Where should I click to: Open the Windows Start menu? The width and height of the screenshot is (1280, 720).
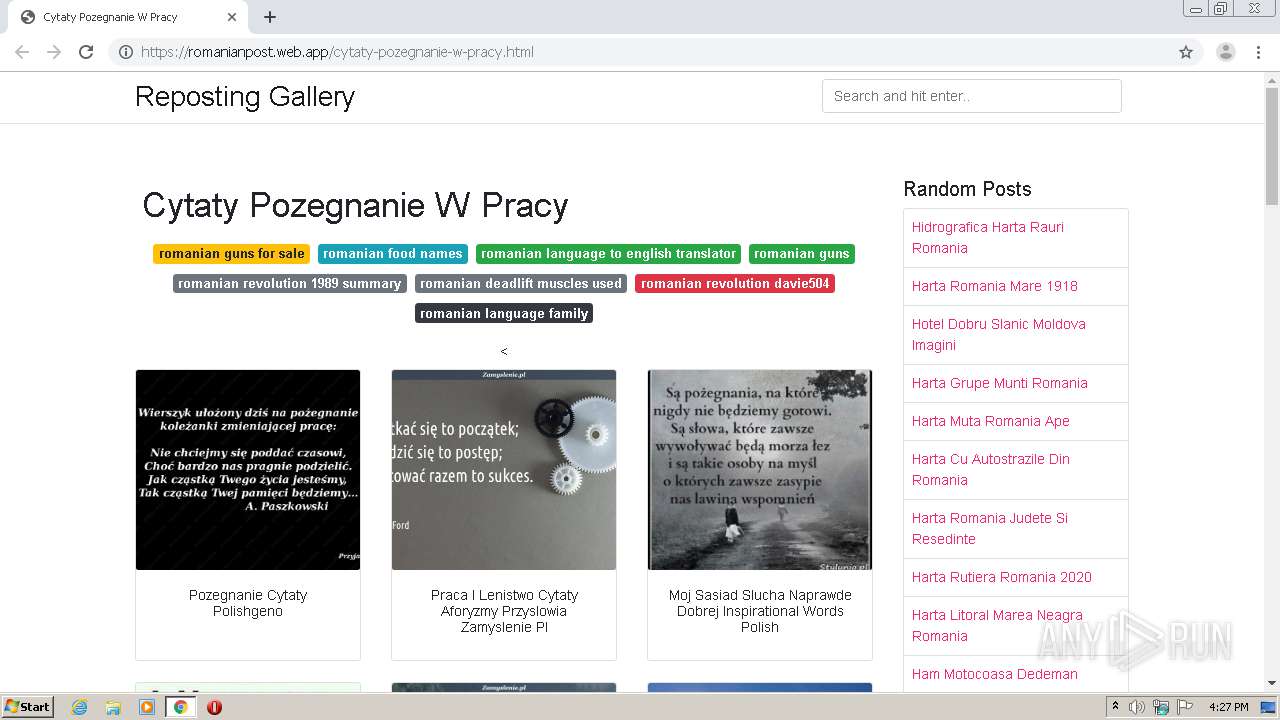(x=28, y=707)
